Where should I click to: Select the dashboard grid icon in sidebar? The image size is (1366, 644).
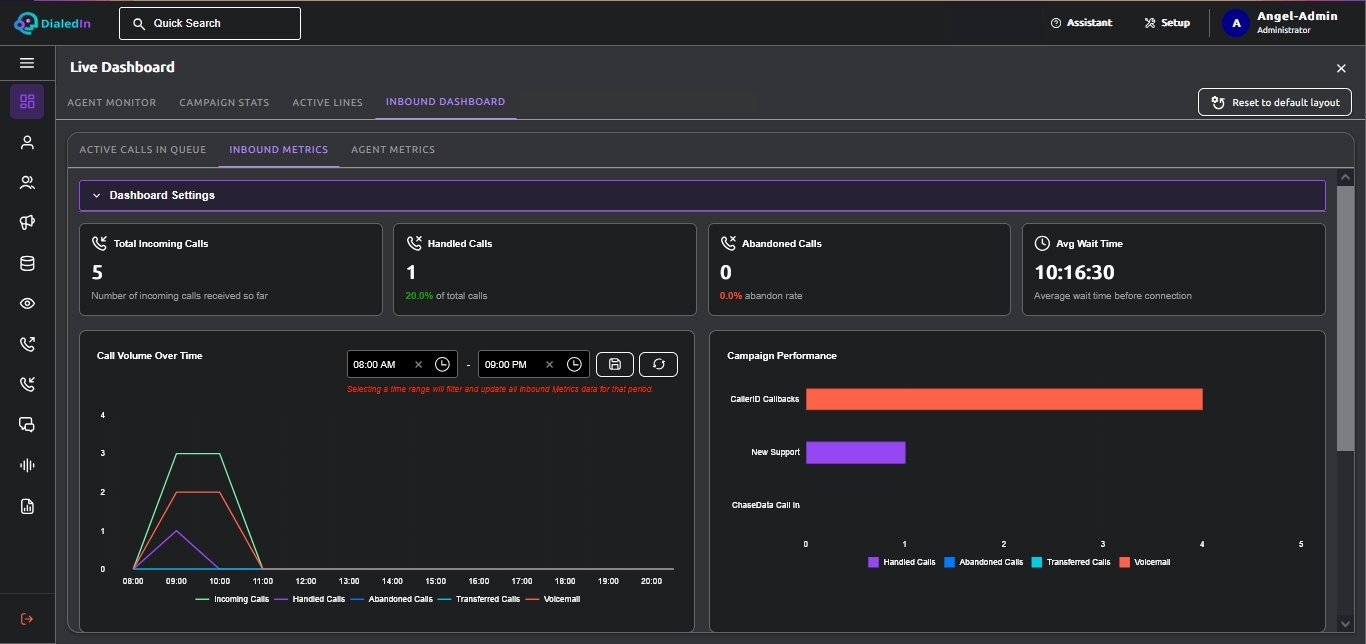point(27,101)
